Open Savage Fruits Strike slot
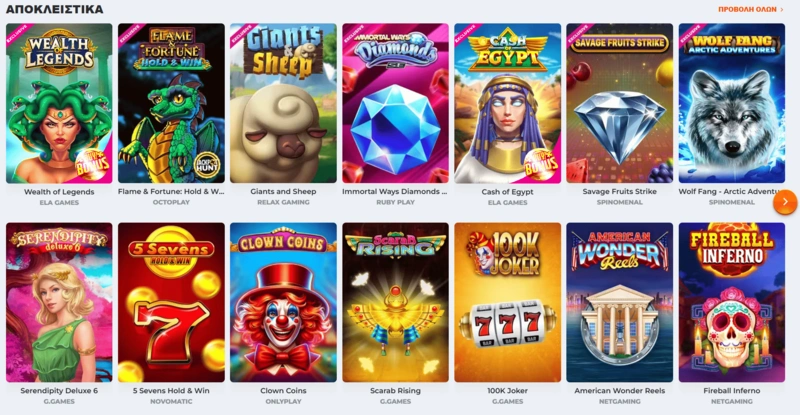The height and width of the screenshot is (415, 800). (x=619, y=103)
